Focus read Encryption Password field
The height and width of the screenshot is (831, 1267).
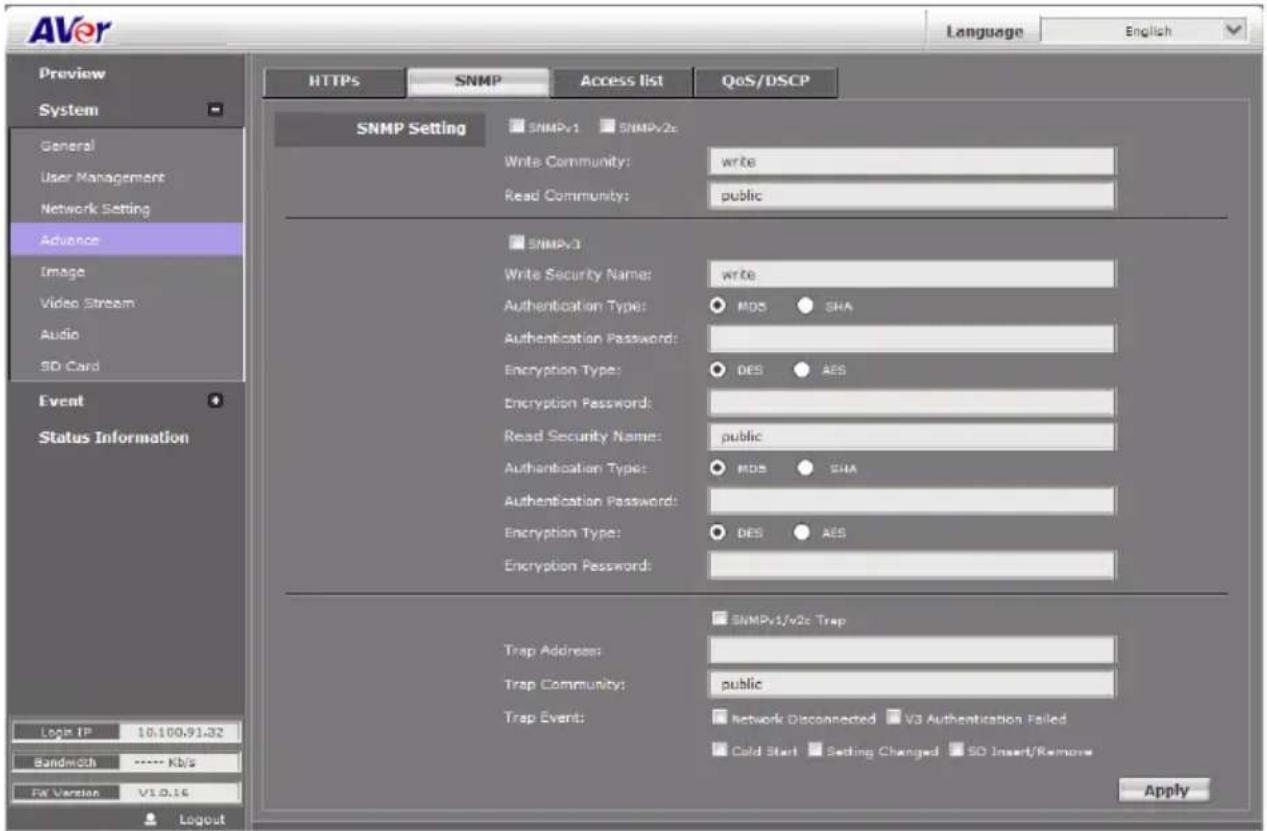(x=912, y=565)
